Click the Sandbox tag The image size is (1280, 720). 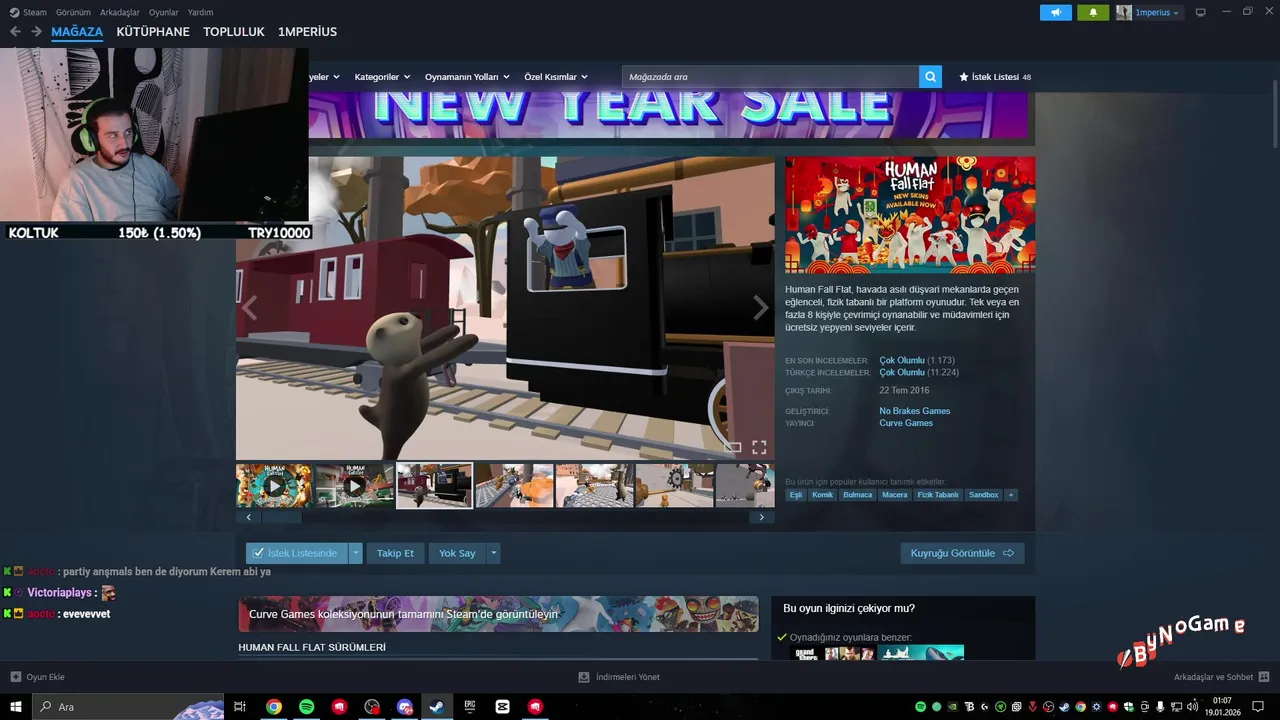[984, 495]
